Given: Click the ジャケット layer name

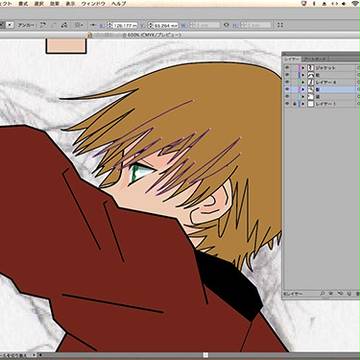Looking at the screenshot, I should [x=326, y=68].
